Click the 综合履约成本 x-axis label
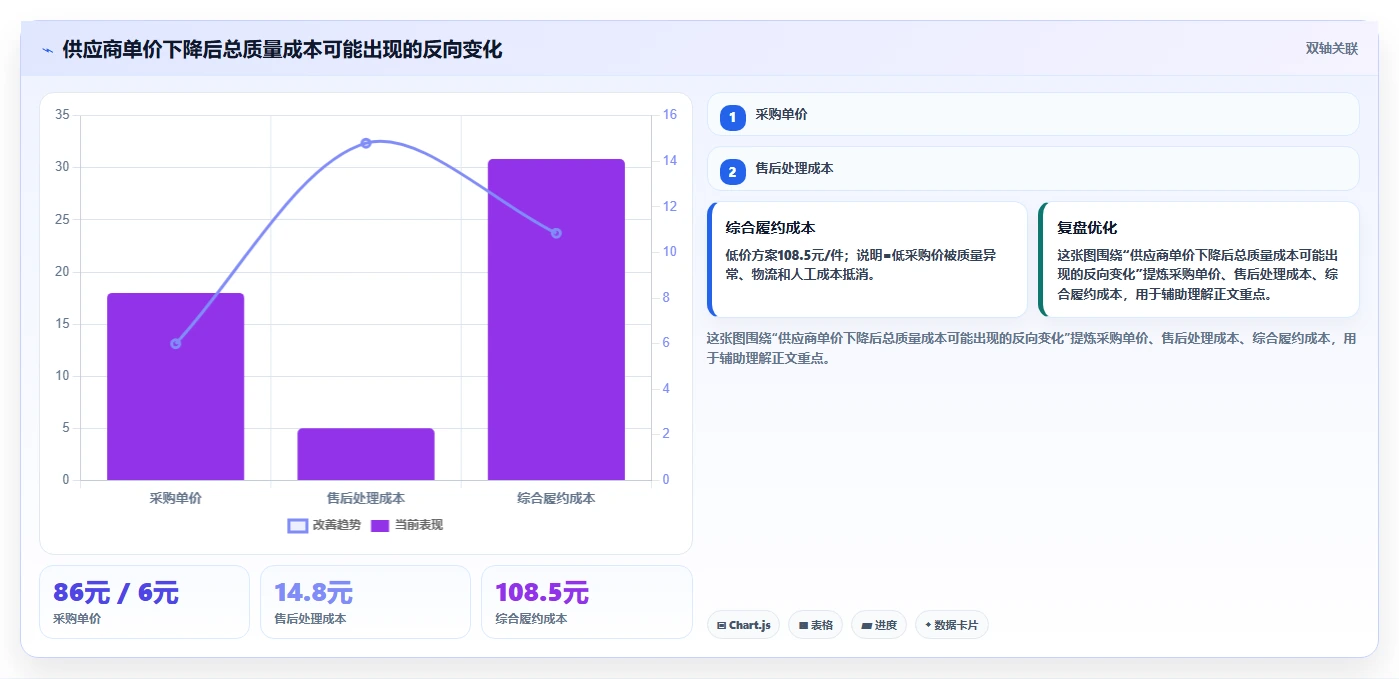 coord(556,498)
